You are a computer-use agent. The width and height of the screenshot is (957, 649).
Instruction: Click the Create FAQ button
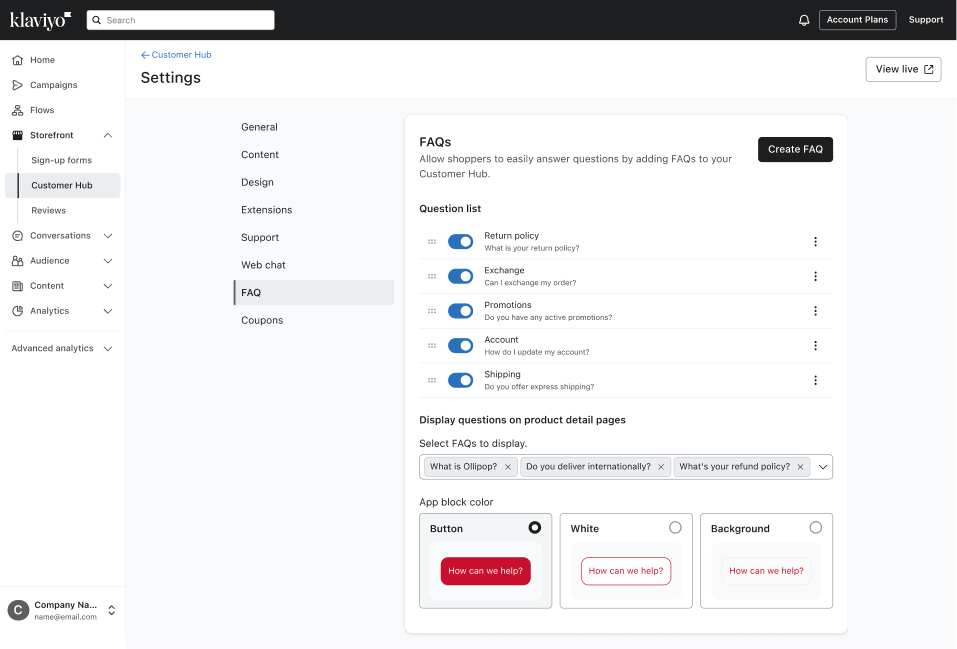point(795,149)
